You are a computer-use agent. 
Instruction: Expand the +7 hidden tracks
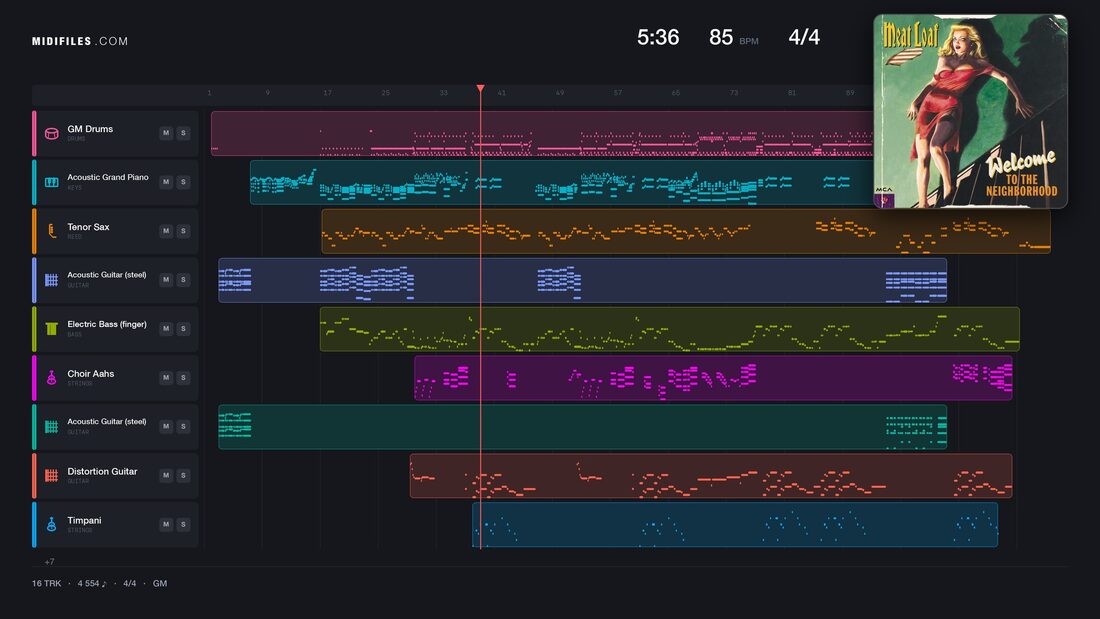pos(49,561)
